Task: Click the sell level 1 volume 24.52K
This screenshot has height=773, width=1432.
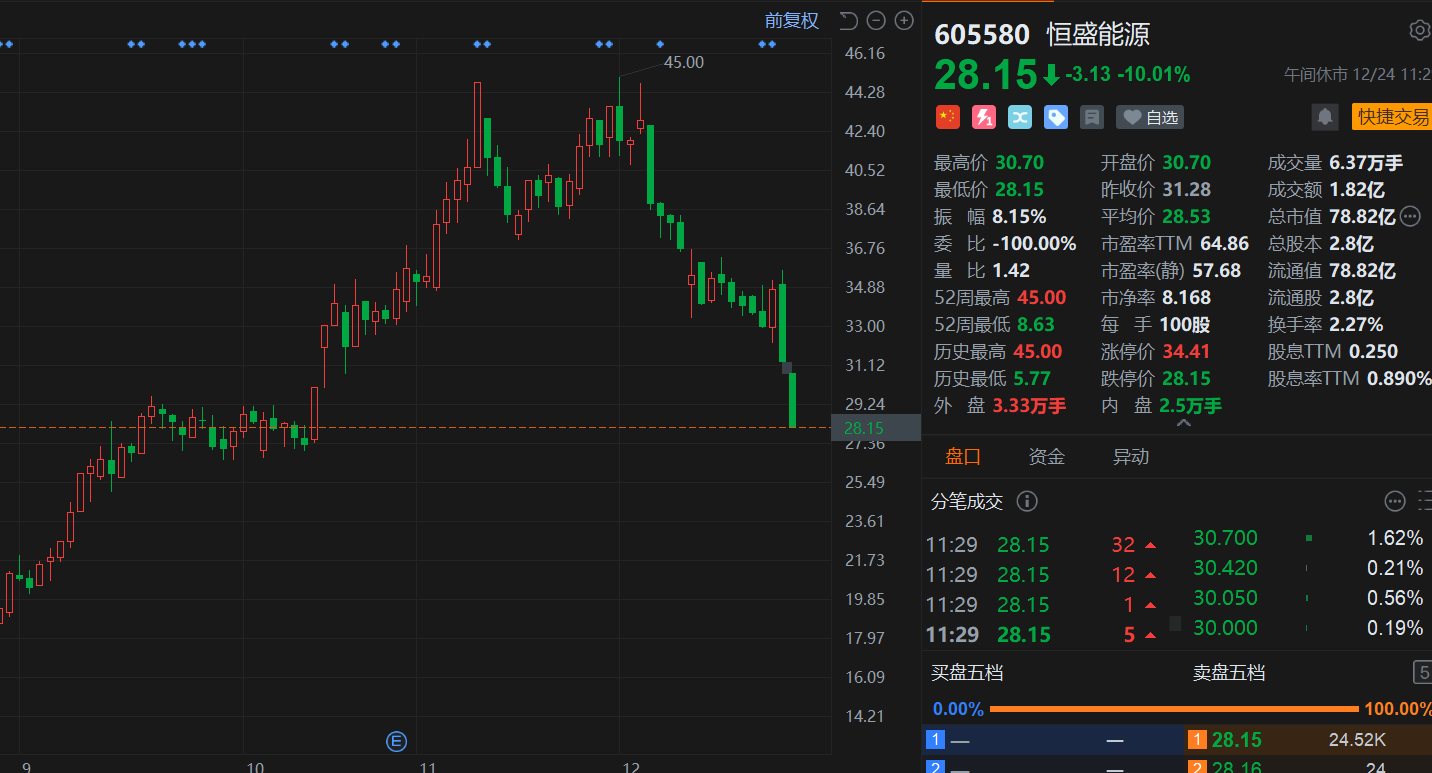Action: [1356, 740]
